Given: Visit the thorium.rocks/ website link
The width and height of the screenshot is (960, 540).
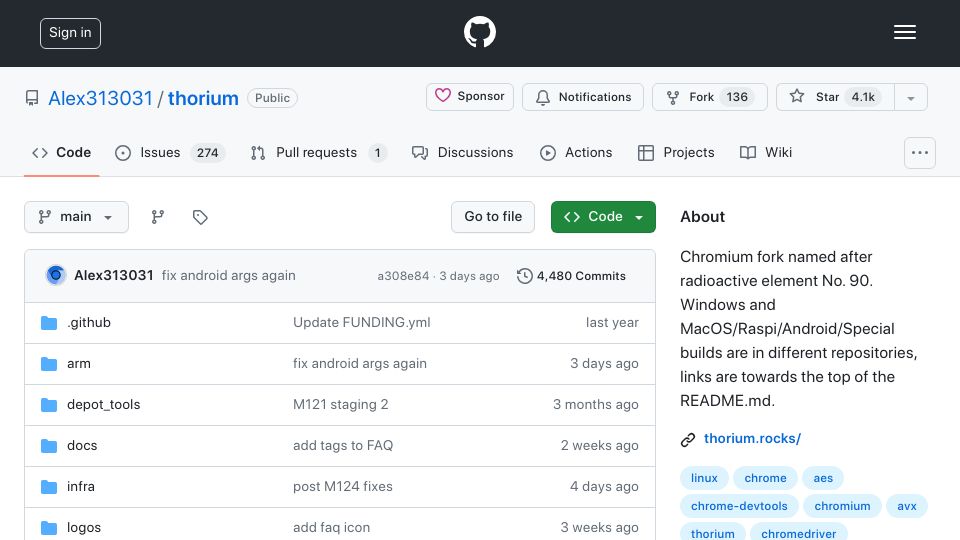Looking at the screenshot, I should [x=752, y=438].
